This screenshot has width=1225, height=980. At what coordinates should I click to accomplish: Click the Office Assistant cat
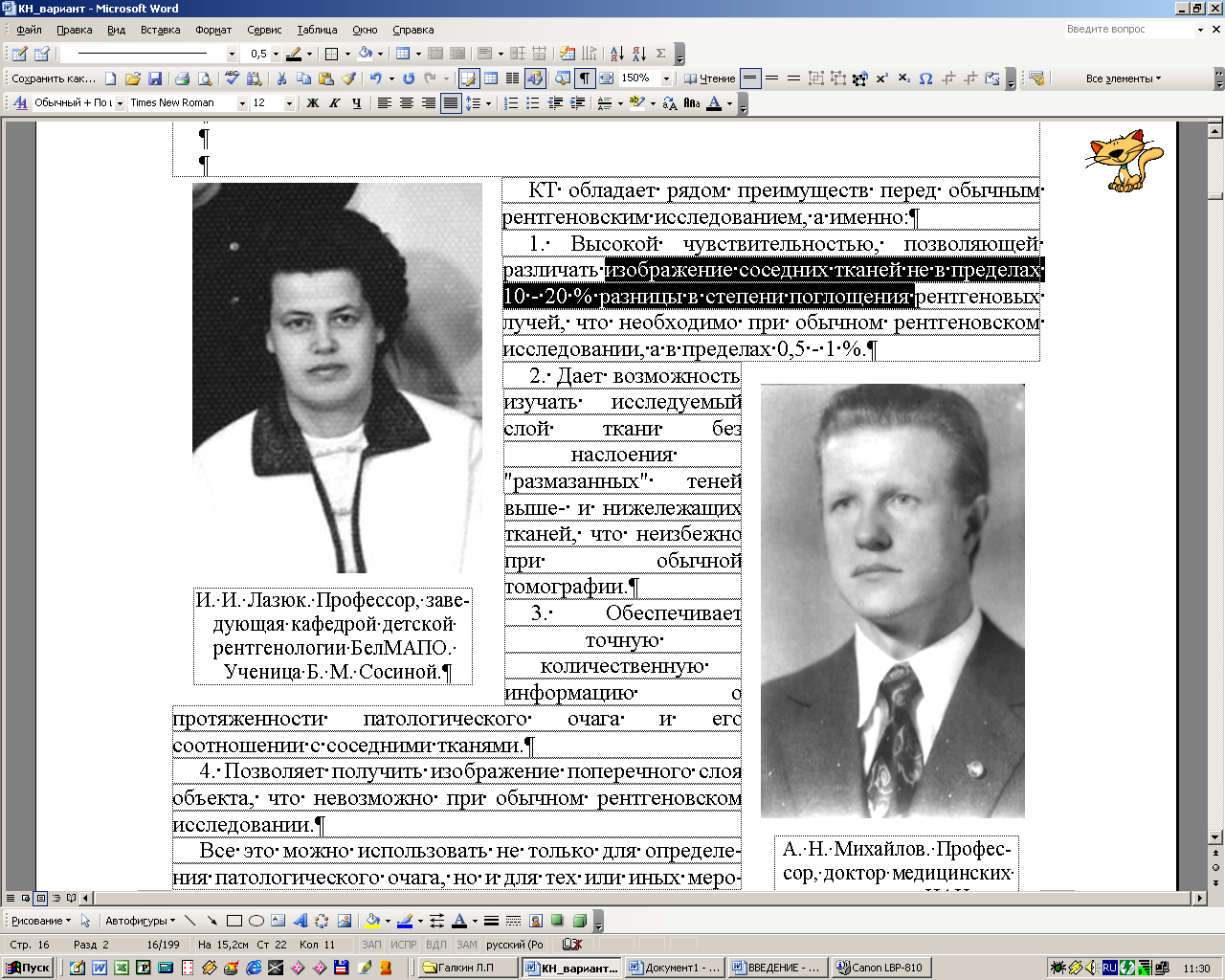coord(1124,161)
